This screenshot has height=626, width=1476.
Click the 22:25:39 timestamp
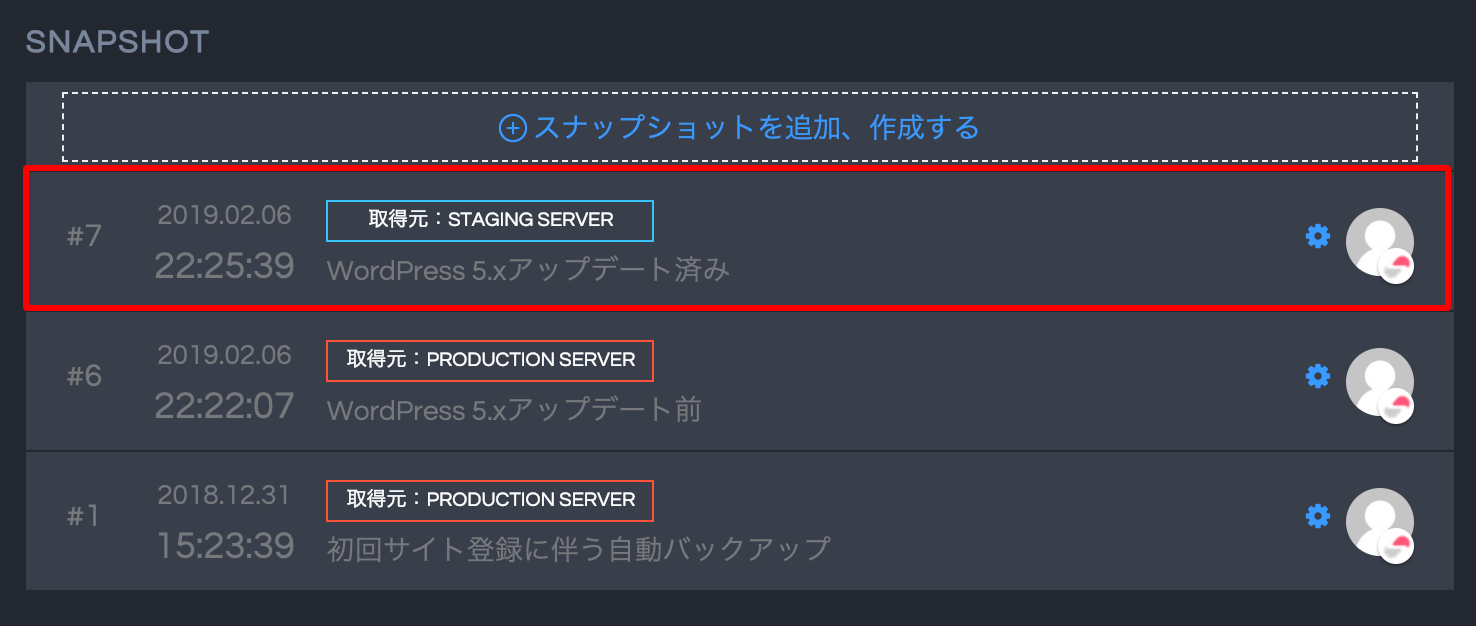224,266
